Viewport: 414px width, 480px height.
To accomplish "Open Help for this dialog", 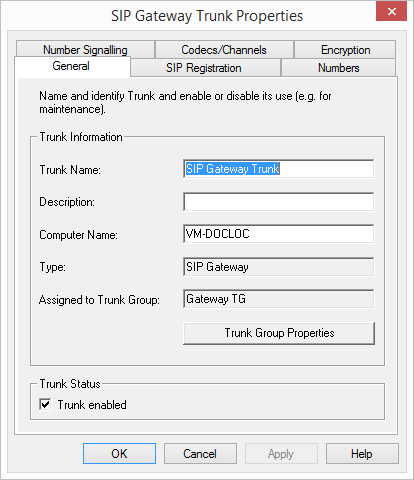I will pos(362,454).
